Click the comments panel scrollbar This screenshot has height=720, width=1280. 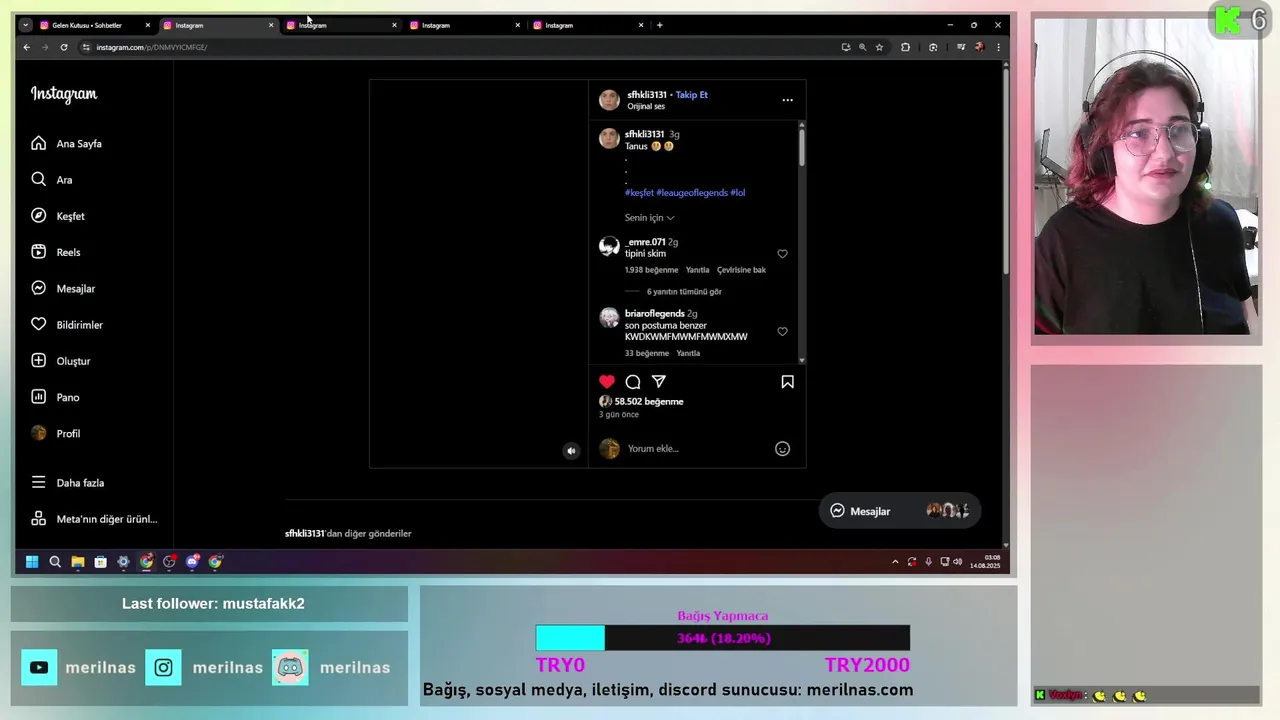click(801, 147)
